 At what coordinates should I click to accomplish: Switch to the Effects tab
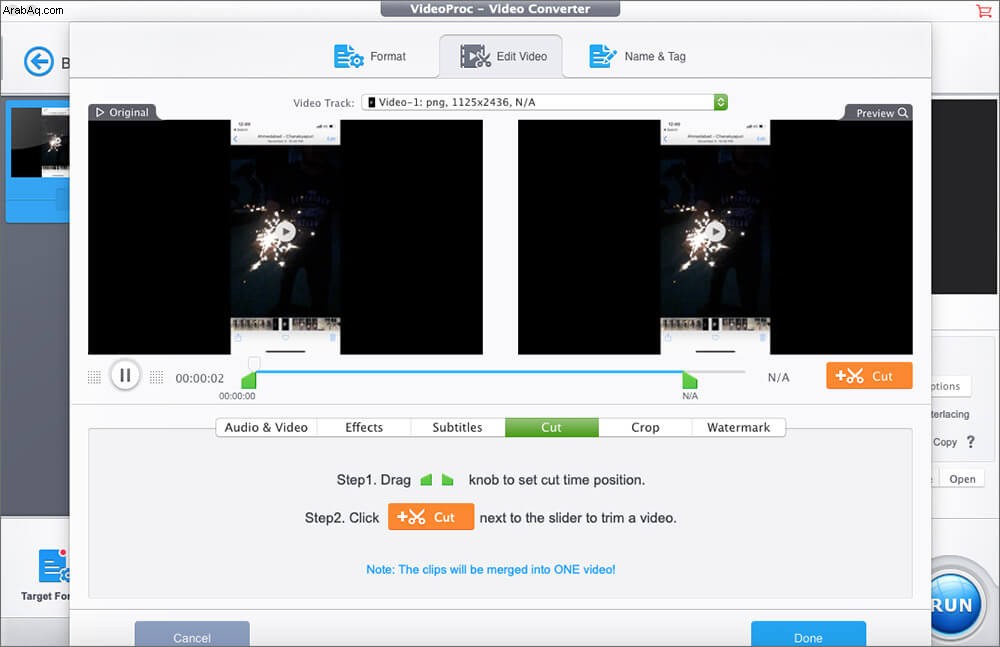coord(364,428)
